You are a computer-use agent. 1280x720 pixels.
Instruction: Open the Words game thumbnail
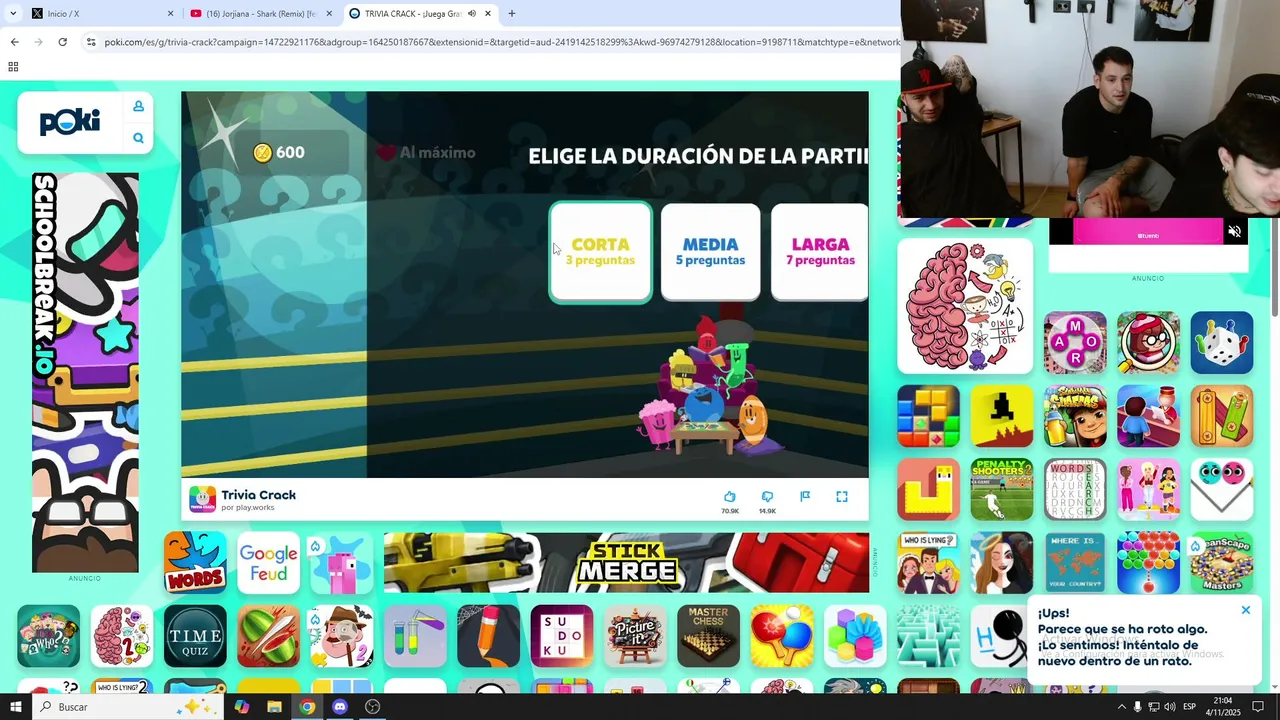196,563
